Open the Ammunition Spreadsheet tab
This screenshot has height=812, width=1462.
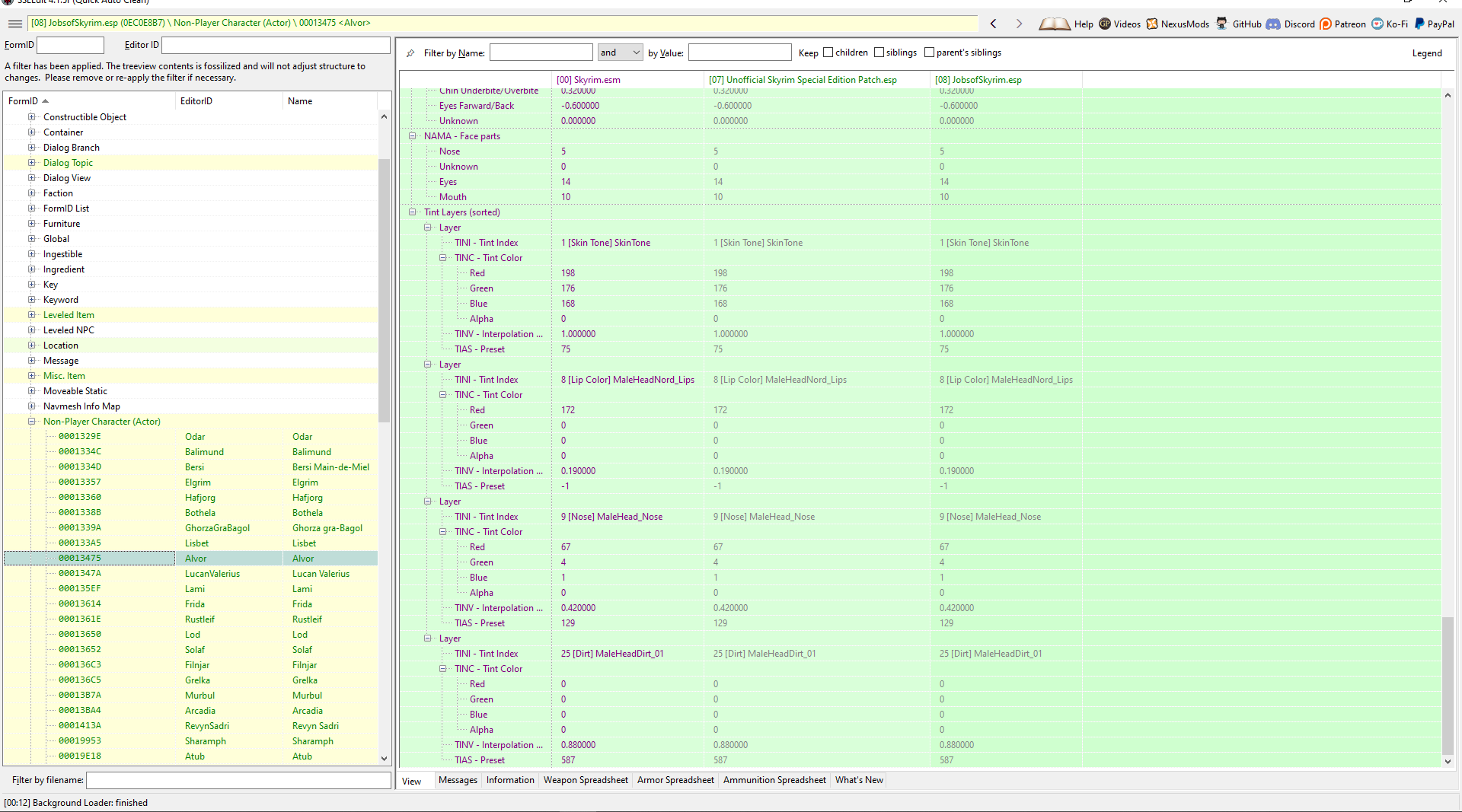(774, 780)
